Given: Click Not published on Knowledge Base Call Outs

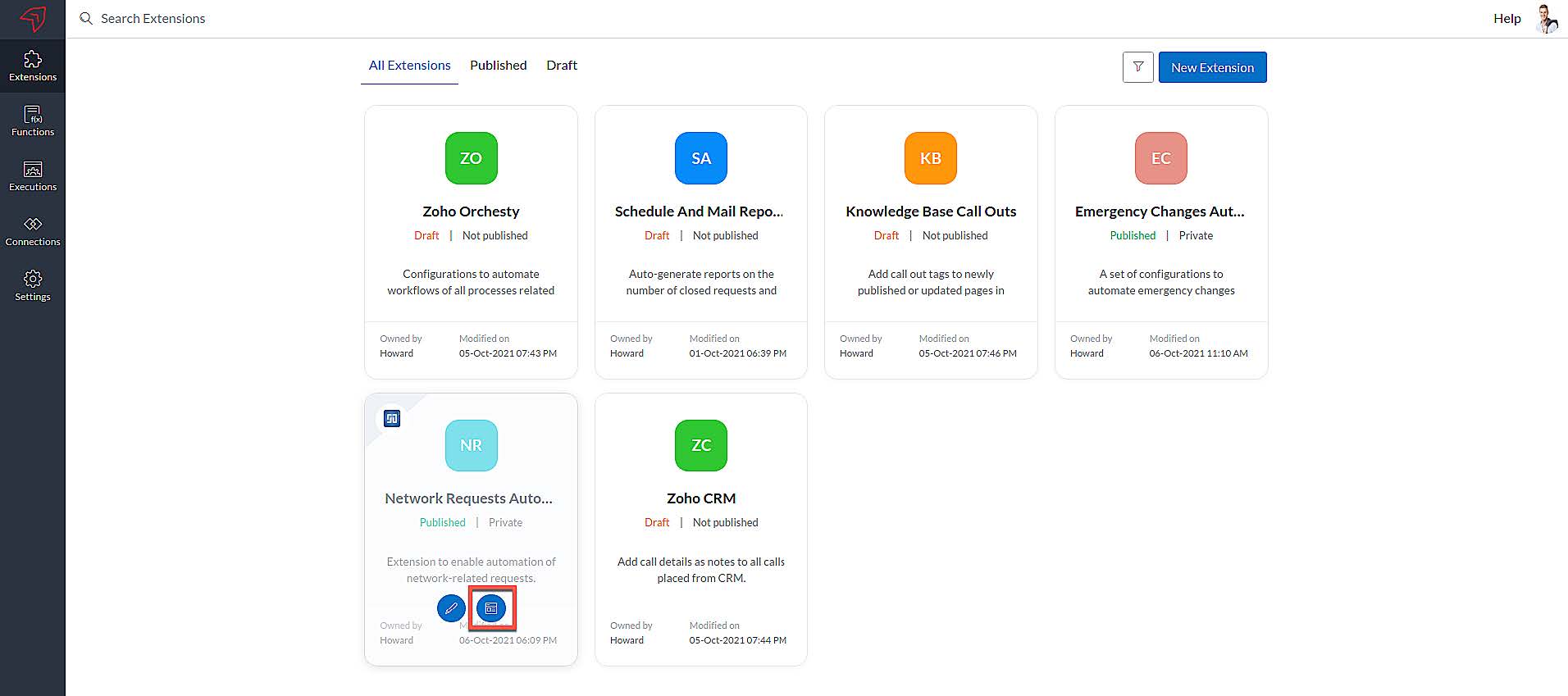Looking at the screenshot, I should tap(955, 235).
